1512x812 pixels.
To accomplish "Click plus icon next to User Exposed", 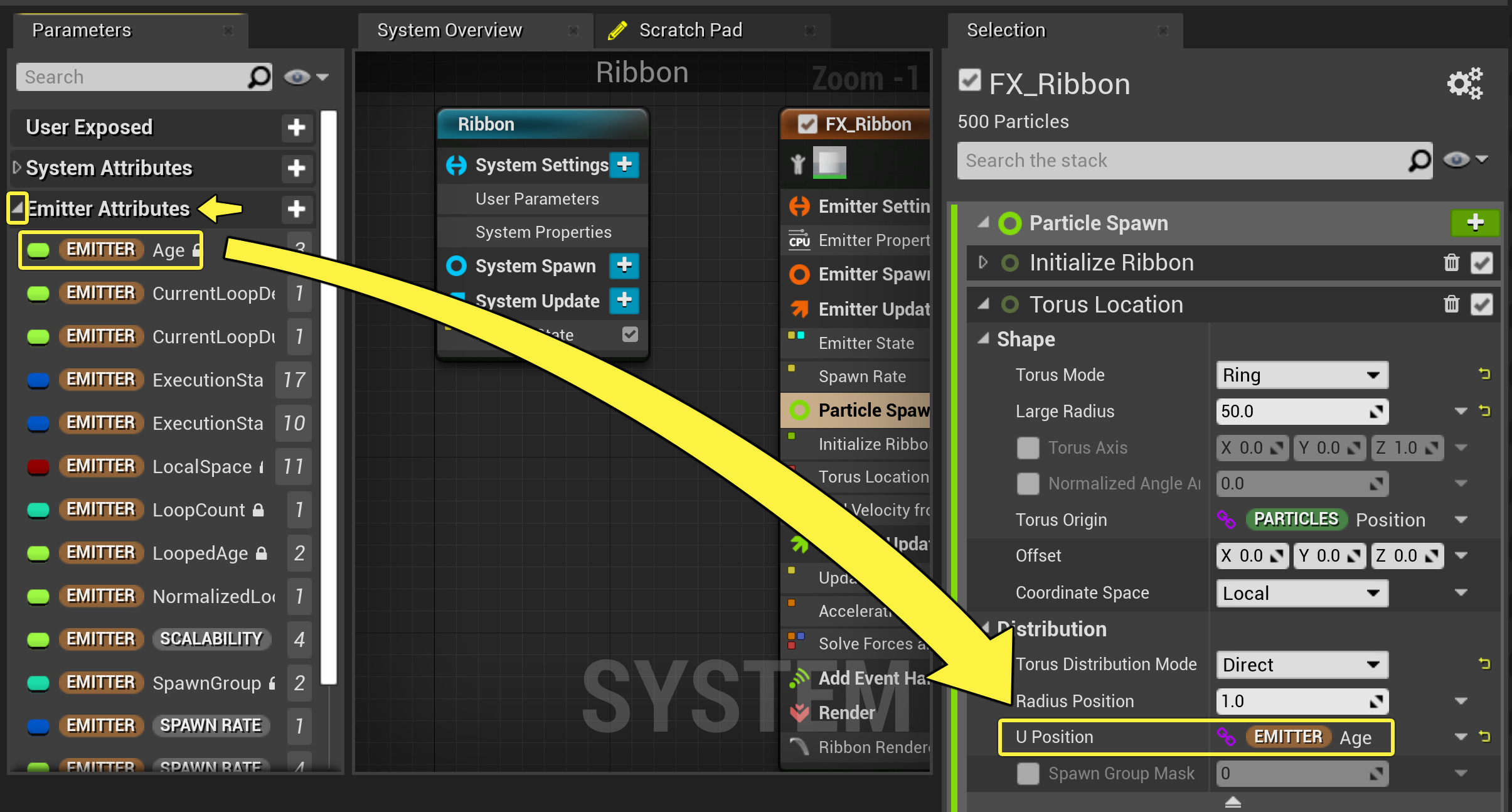I will point(296,127).
